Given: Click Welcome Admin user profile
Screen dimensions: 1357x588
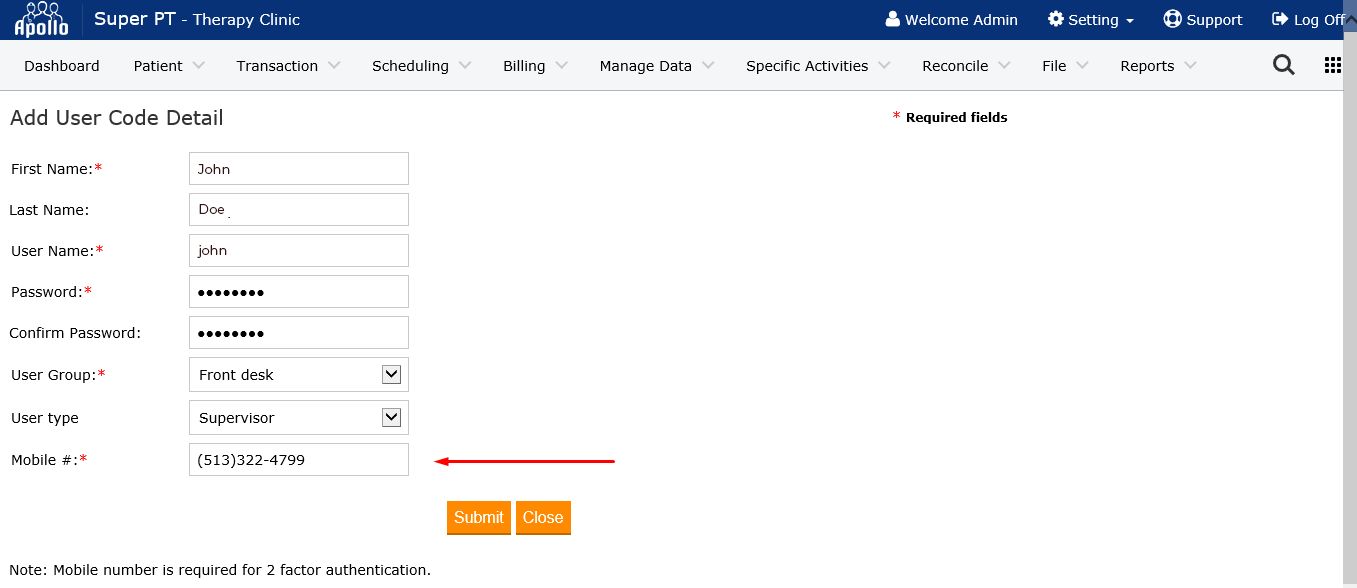Looking at the screenshot, I should [x=951, y=20].
